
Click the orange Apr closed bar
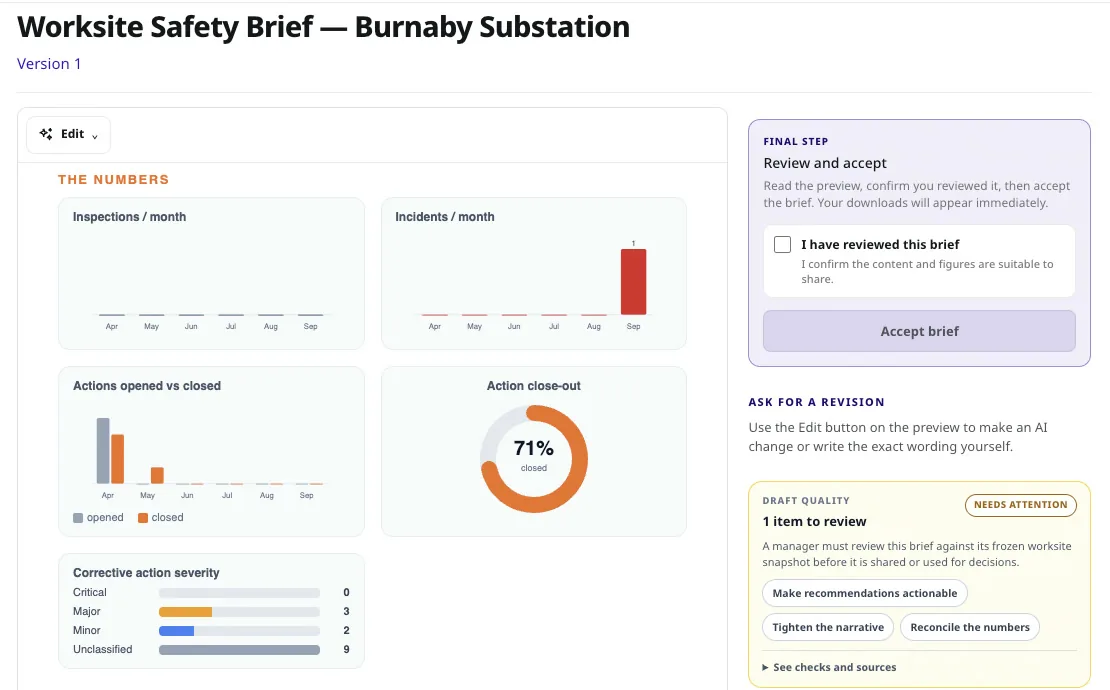tap(118, 459)
